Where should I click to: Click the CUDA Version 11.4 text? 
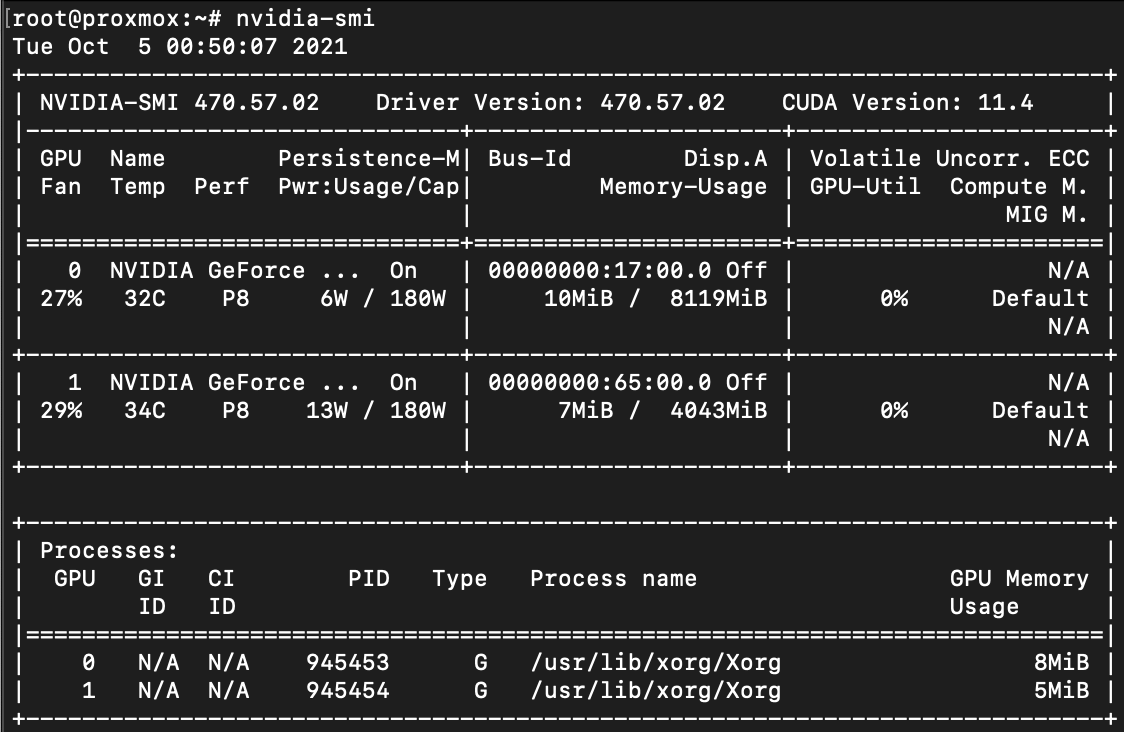pyautogui.click(x=907, y=103)
